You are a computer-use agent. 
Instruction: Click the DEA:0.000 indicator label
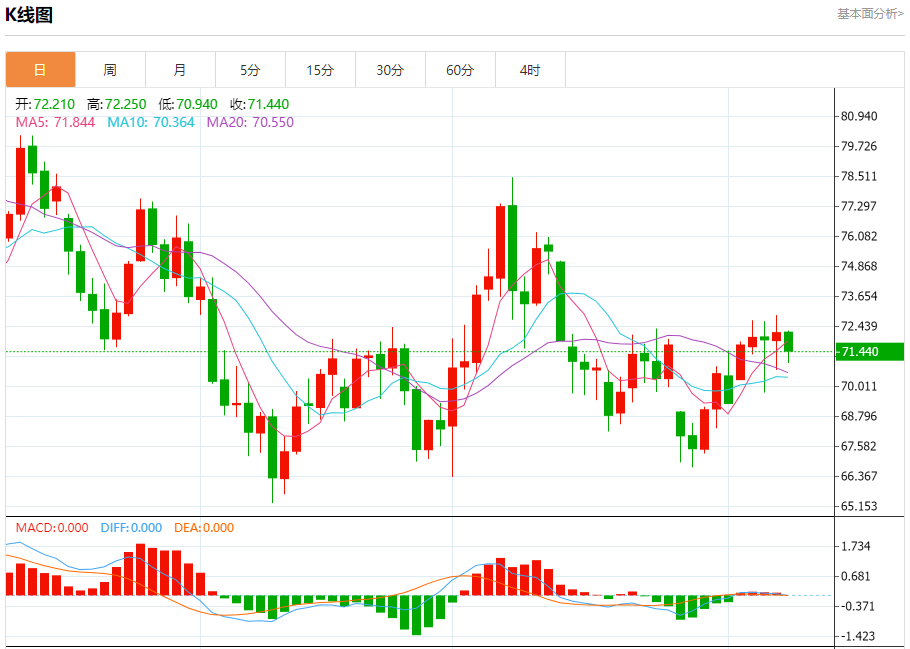(x=204, y=528)
